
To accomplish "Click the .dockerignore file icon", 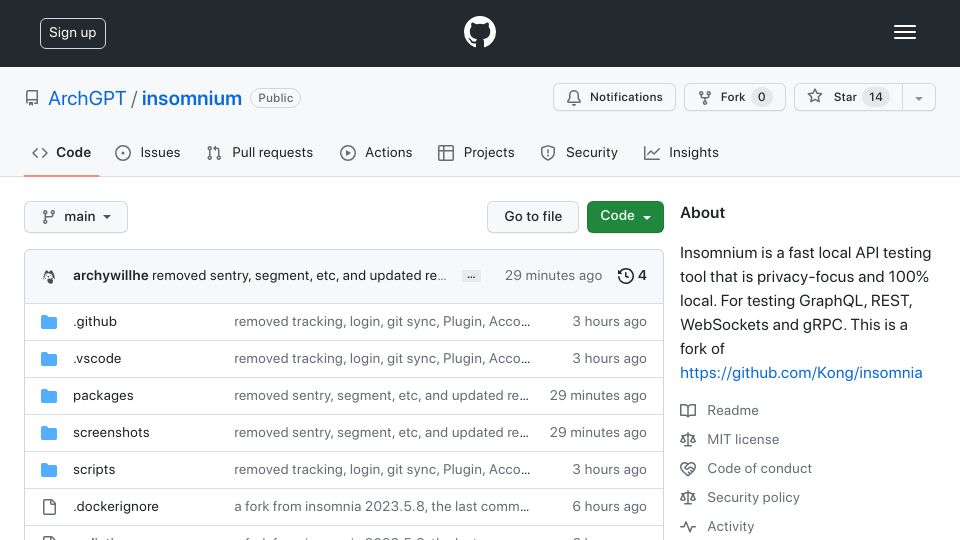I will [x=49, y=507].
